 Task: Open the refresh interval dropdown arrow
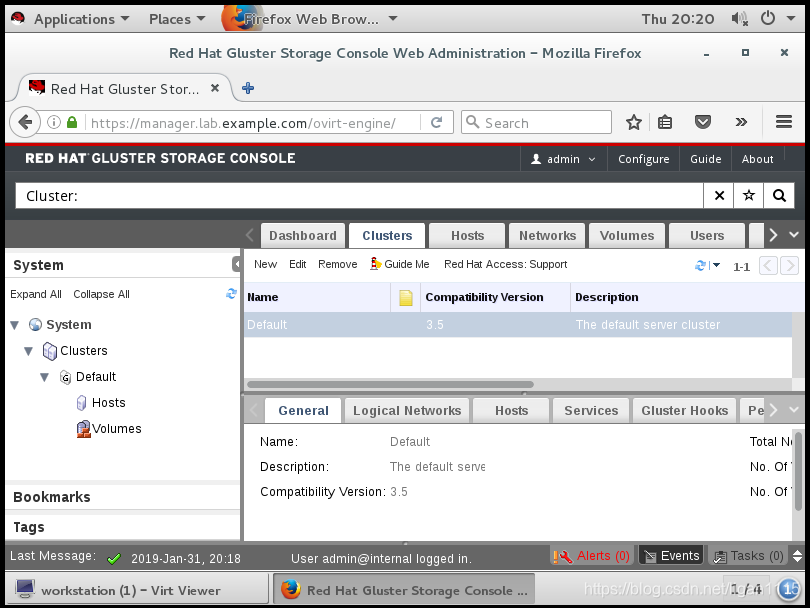coord(716,266)
